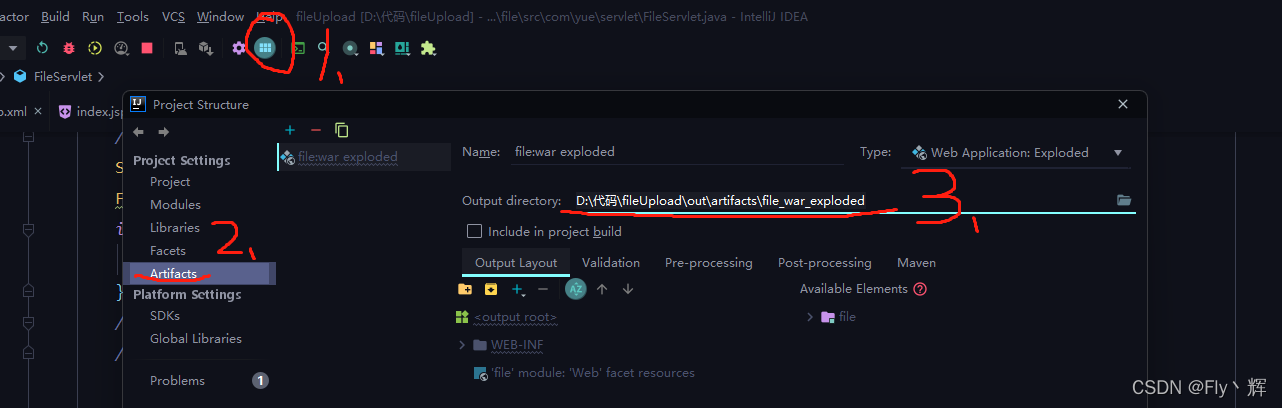Select Project under Project Settings
Screen dimensions: 1282x408
coord(170,182)
